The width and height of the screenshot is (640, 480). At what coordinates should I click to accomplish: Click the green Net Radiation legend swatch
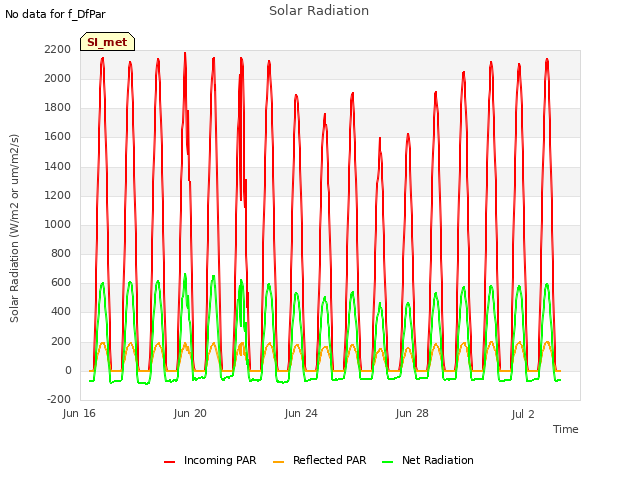(x=387, y=462)
